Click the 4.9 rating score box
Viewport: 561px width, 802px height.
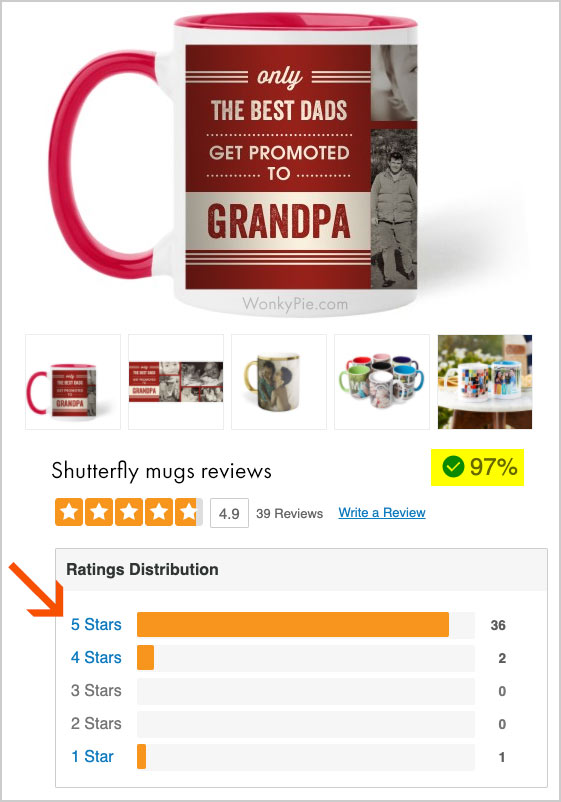(229, 513)
